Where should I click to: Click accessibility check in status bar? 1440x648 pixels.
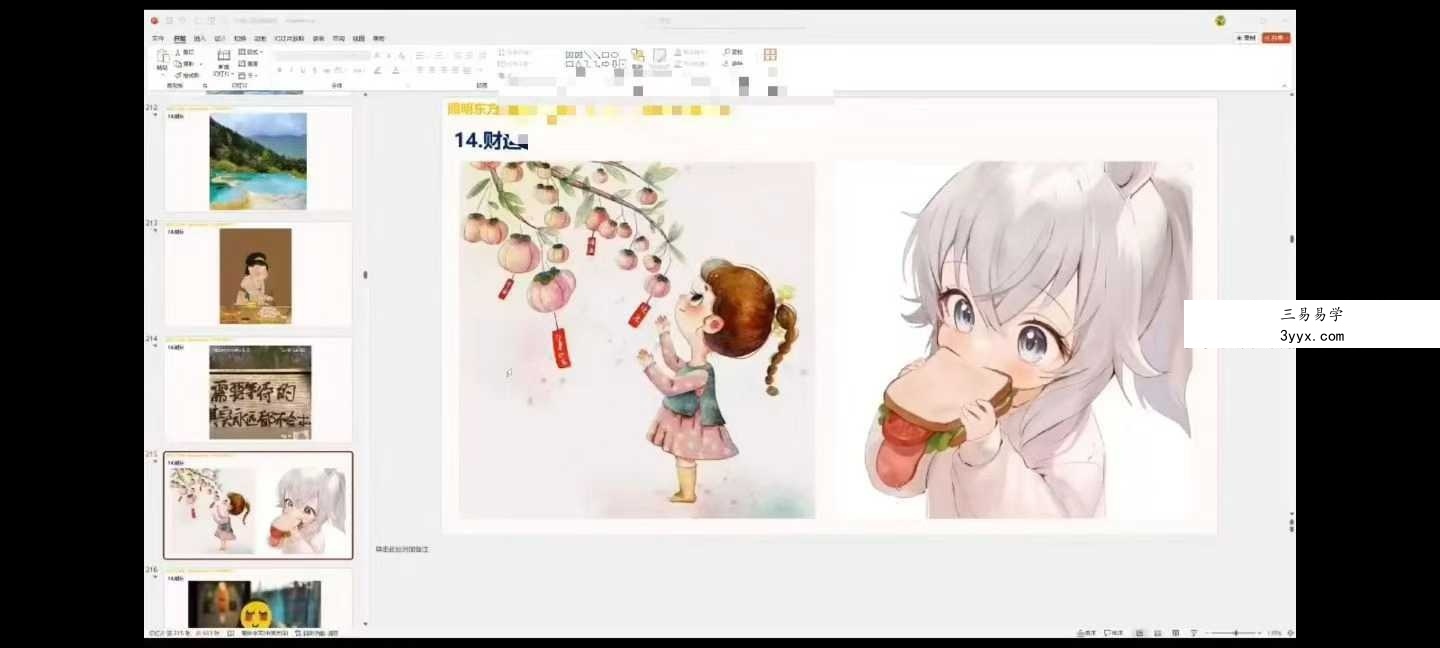[316, 633]
